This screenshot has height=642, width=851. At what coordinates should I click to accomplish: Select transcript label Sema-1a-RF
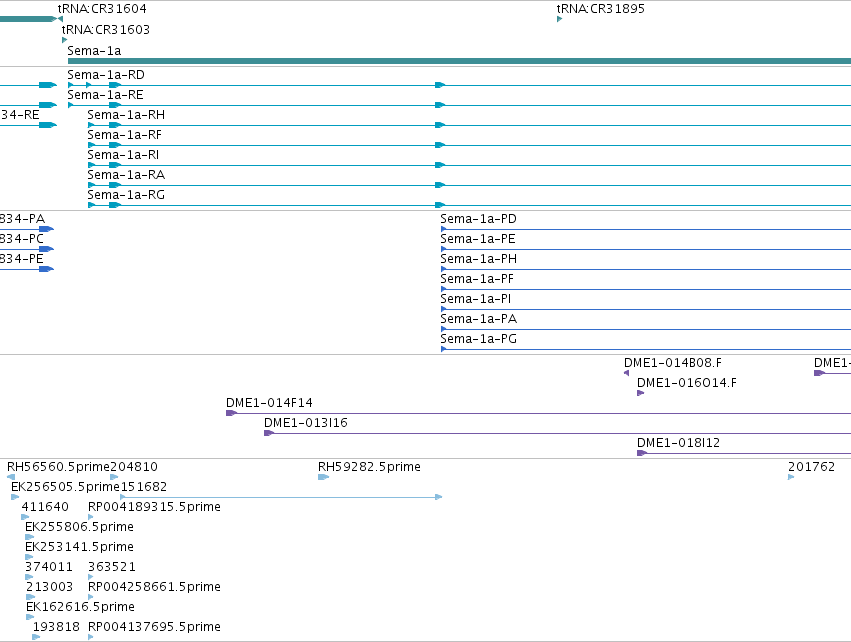pyautogui.click(x=124, y=135)
